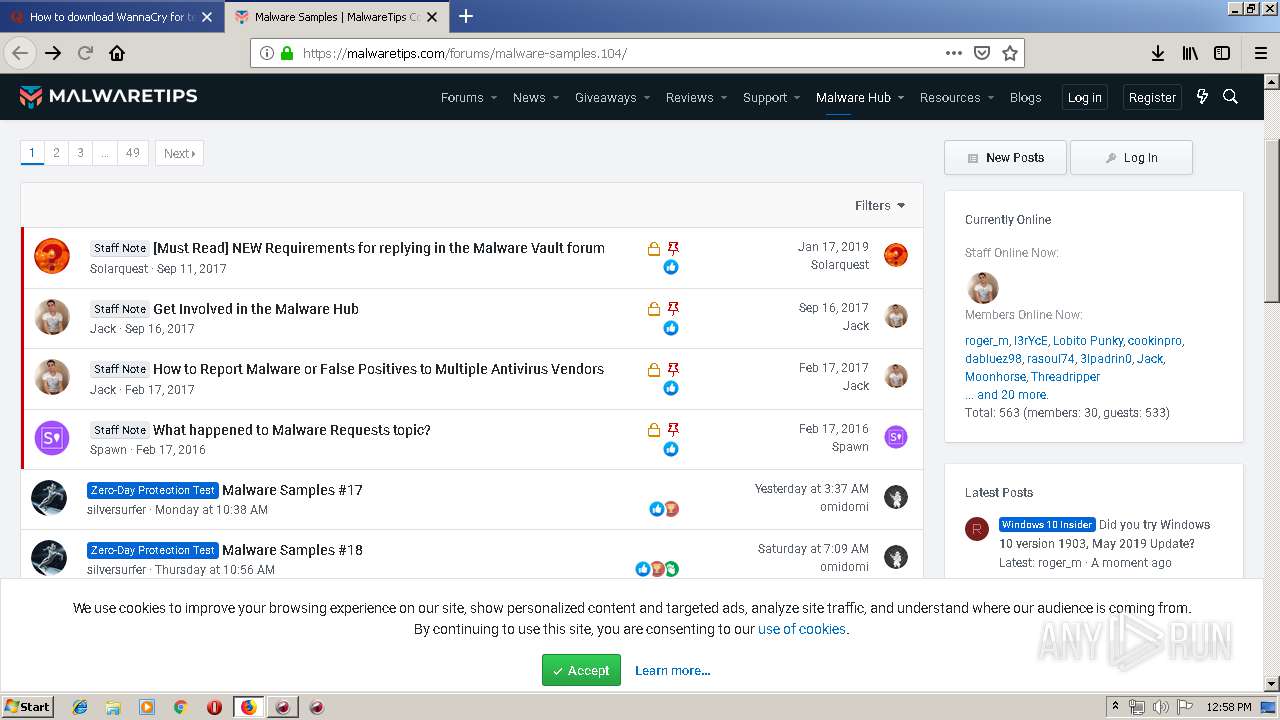1280x720 pixels.
Task: Switch to the WannaCry download tab
Action: coord(111,16)
